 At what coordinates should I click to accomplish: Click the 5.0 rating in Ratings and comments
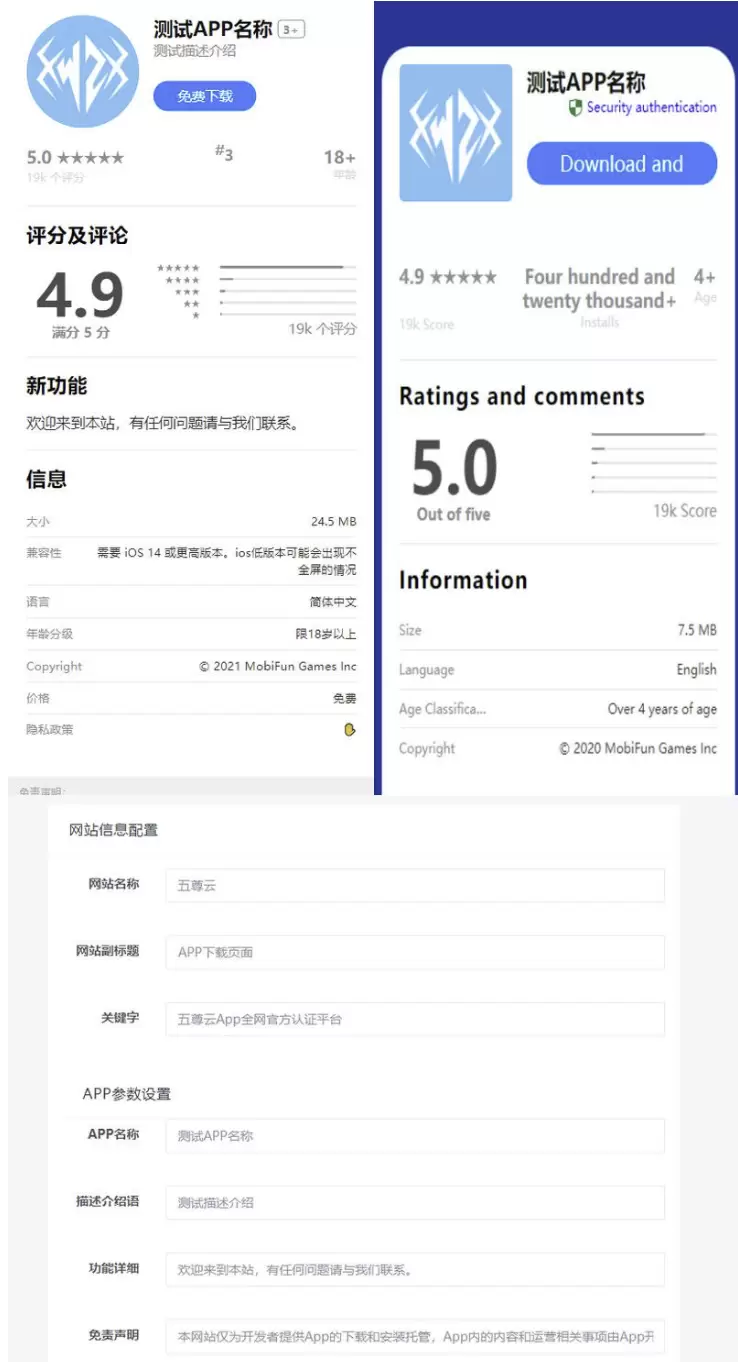[x=454, y=469]
